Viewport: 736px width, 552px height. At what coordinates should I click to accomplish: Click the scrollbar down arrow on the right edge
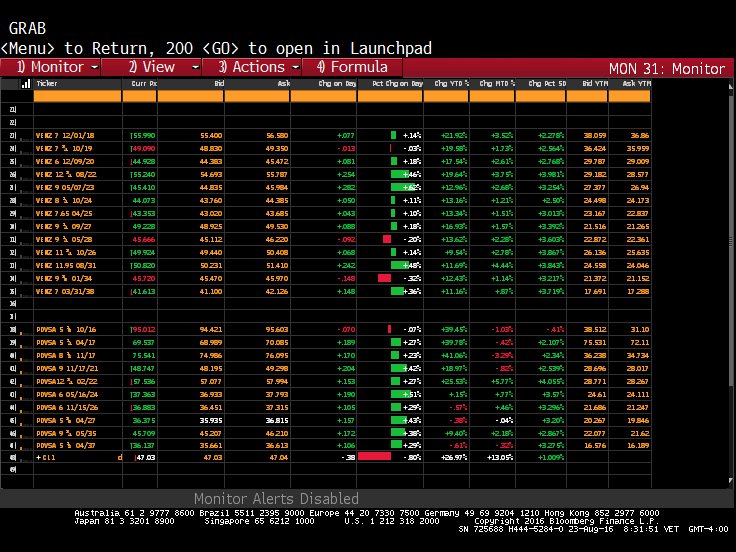[x=730, y=481]
